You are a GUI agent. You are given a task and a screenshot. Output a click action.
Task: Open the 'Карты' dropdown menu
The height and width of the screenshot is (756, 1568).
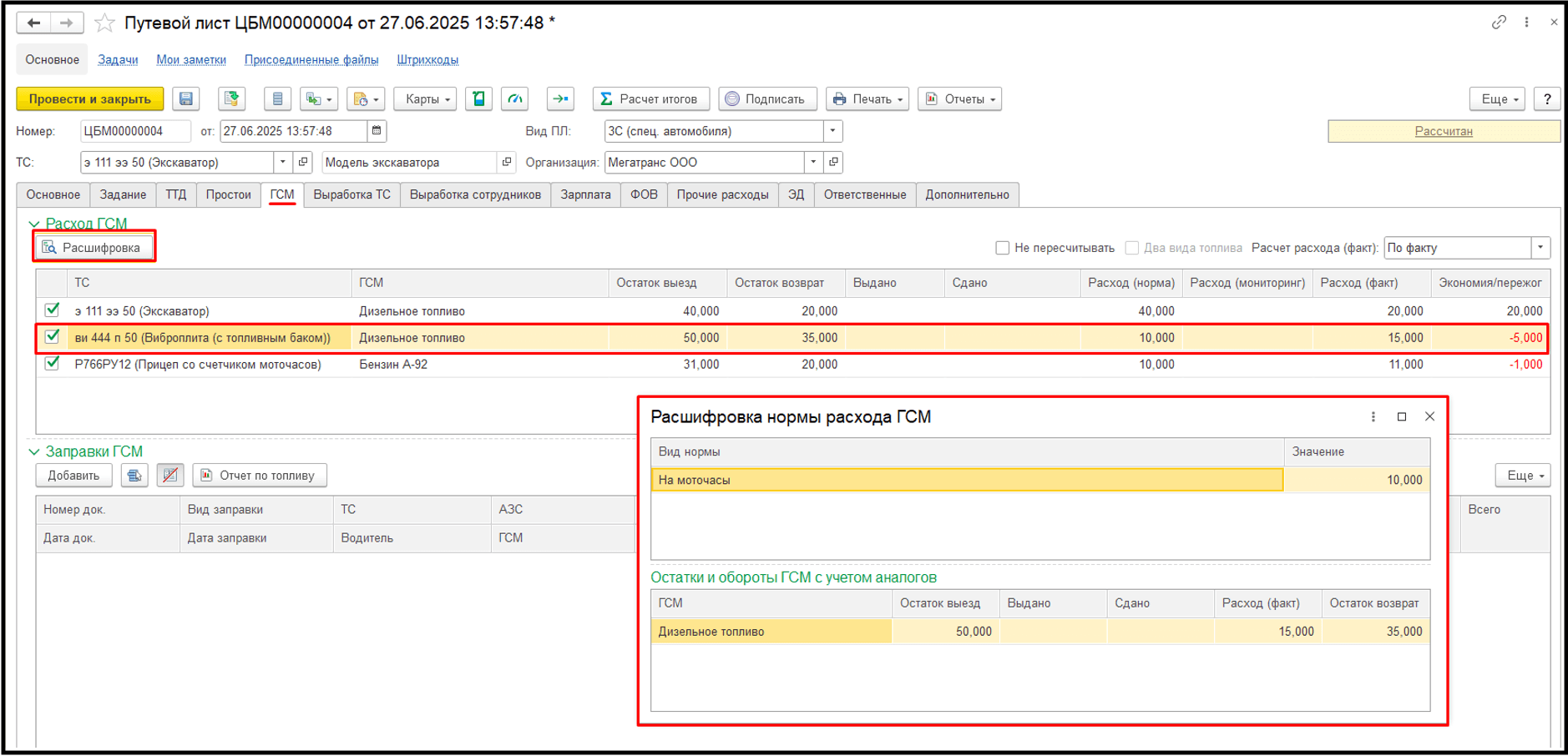[426, 99]
